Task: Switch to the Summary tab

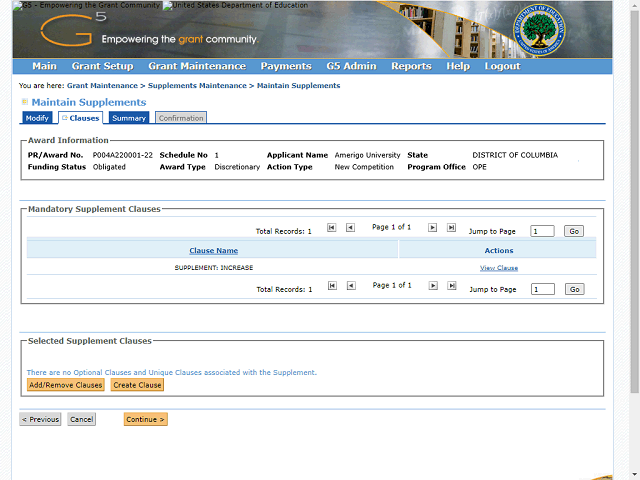Action: click(129, 118)
